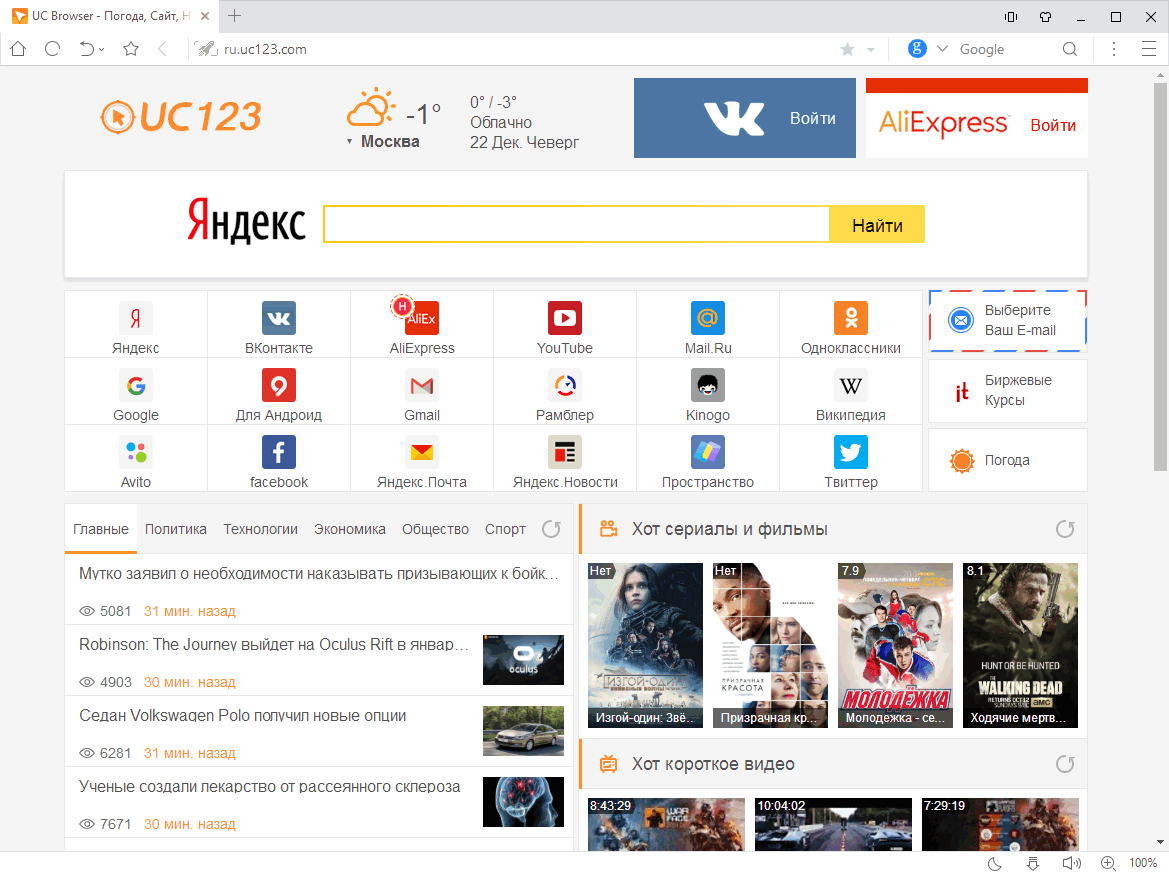Image resolution: width=1169 pixels, height=875 pixels.
Task: Open the Ходячие мертвецы Walking Dead poster
Action: 1020,645
